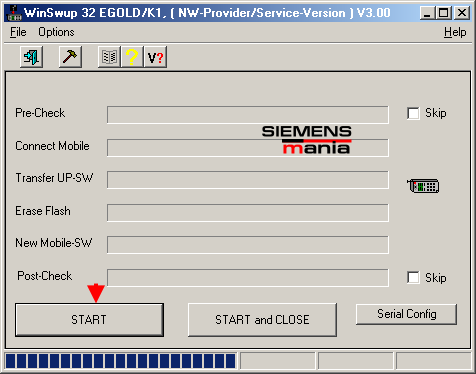This screenshot has height=374, width=476.
Task: Click the START button
Action: [x=89, y=320]
